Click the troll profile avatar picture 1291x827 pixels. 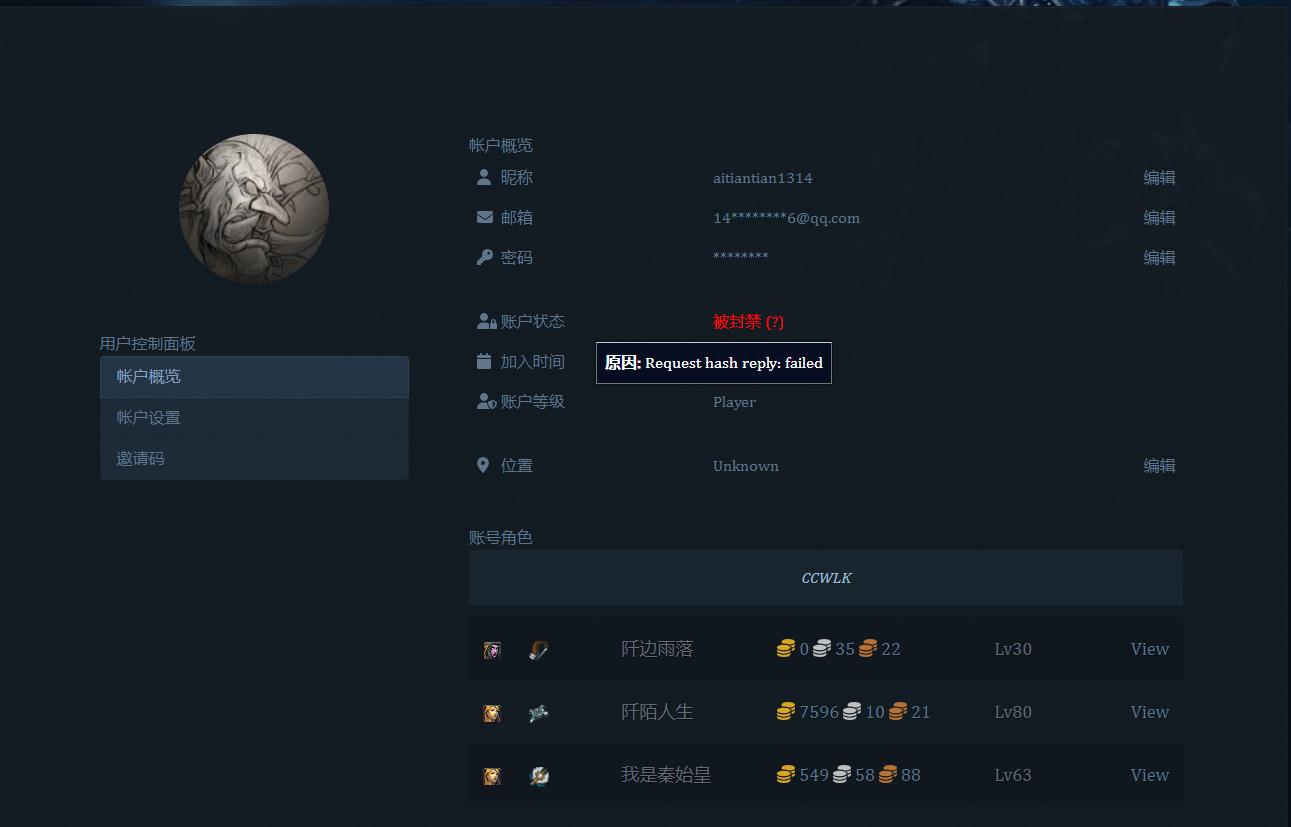click(254, 208)
